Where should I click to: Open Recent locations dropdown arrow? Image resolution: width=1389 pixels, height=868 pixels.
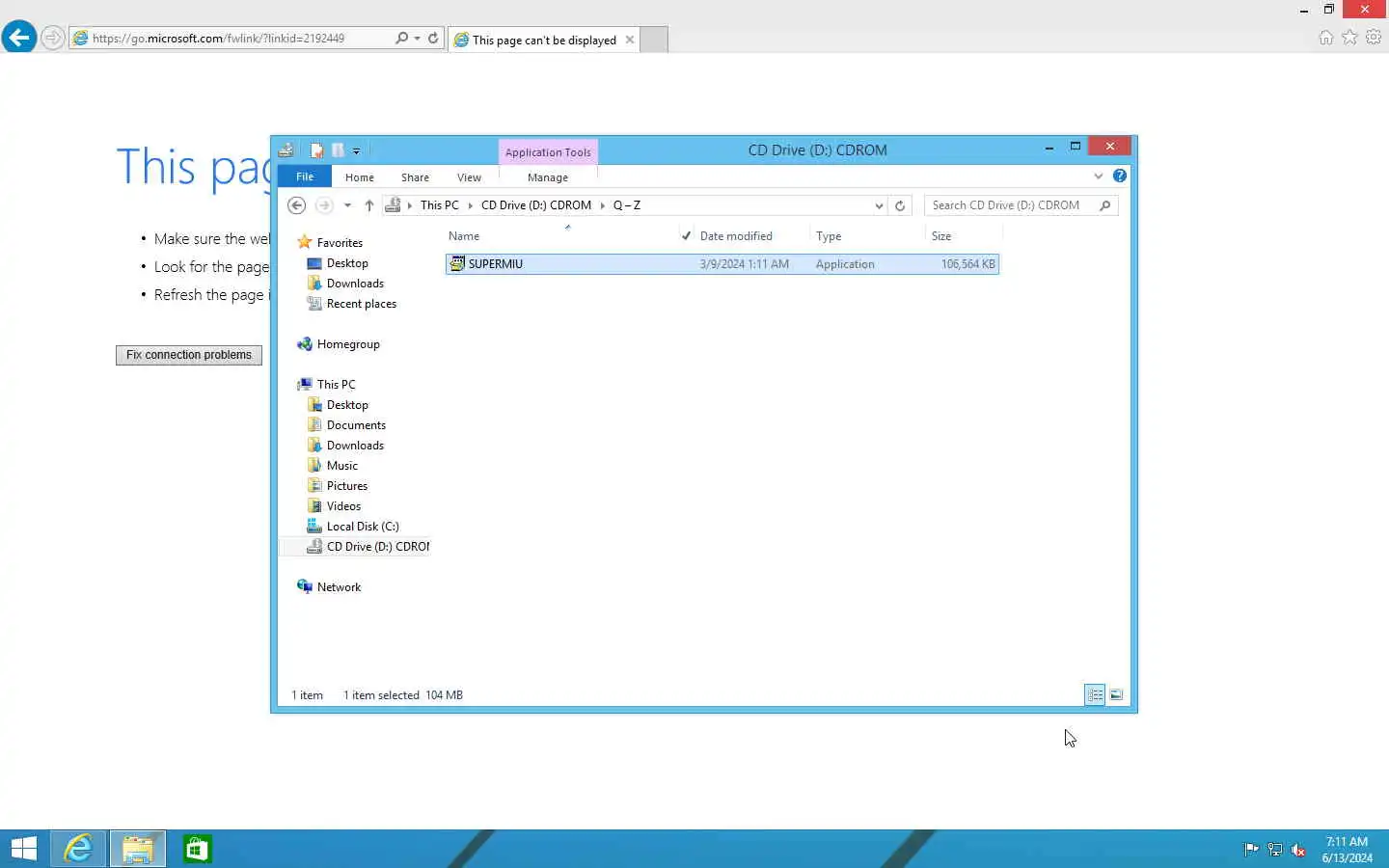point(347,205)
